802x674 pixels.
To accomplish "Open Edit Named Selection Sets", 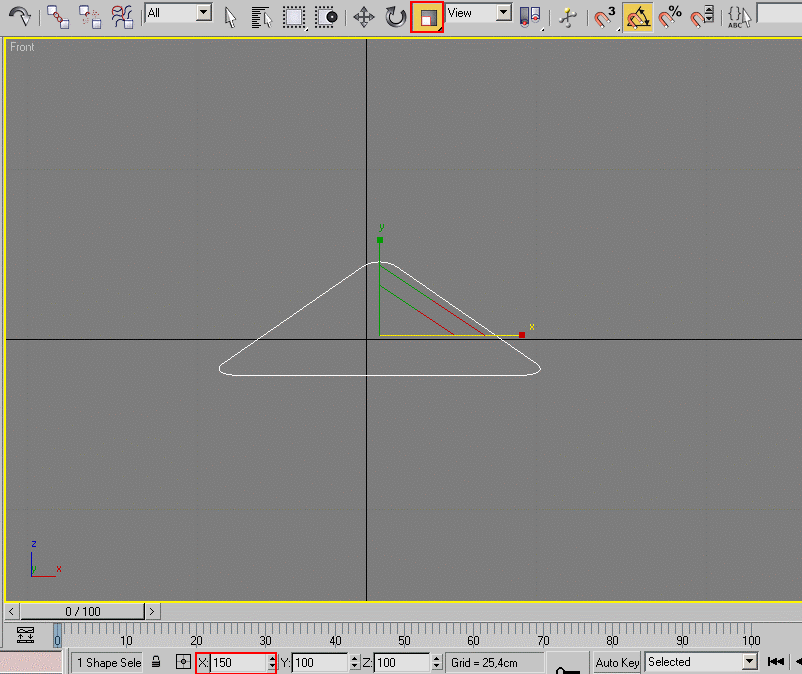I will [739, 17].
